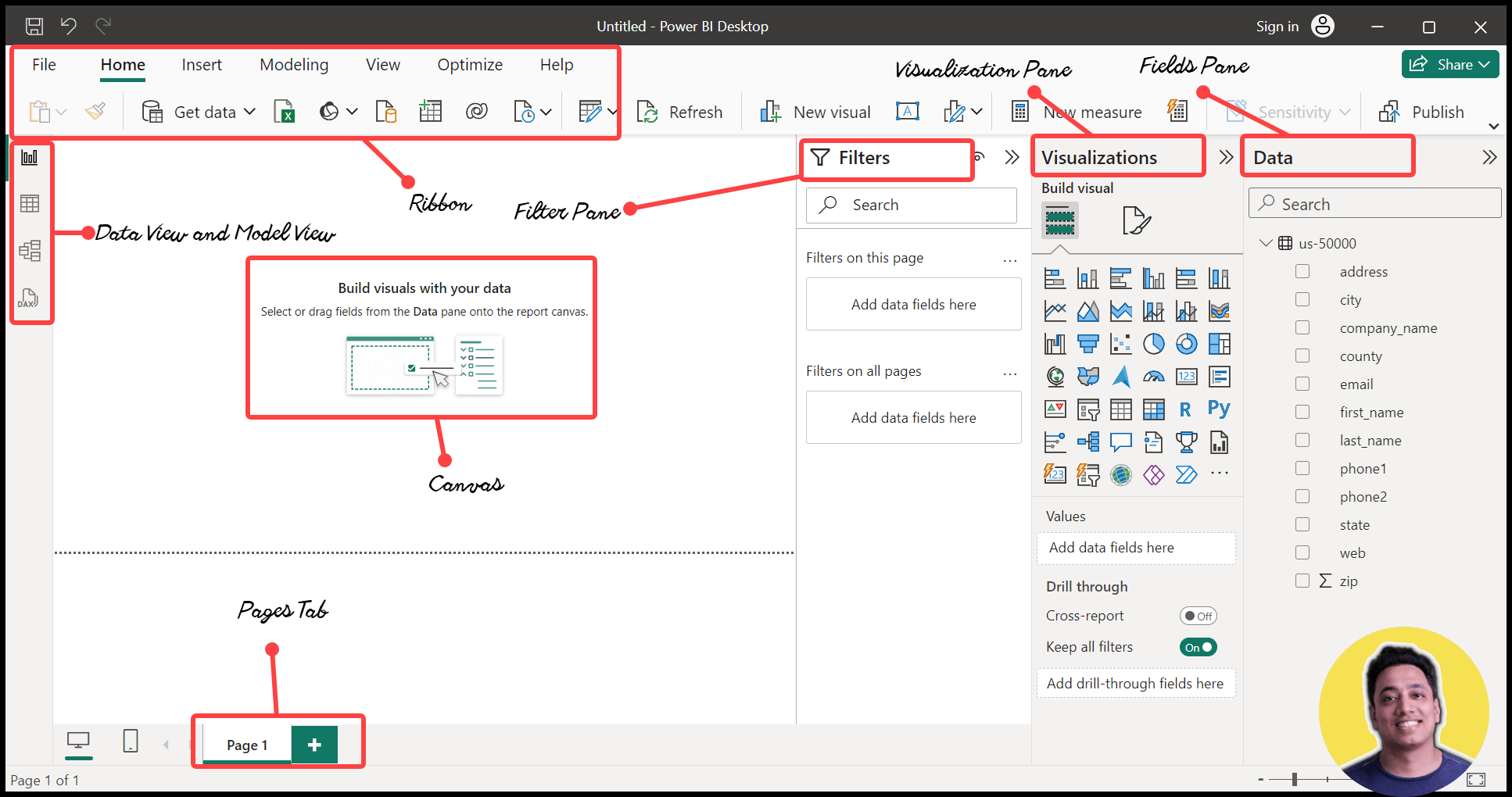This screenshot has height=797, width=1512.
Task: Check the county field
Action: pyautogui.click(x=1302, y=356)
